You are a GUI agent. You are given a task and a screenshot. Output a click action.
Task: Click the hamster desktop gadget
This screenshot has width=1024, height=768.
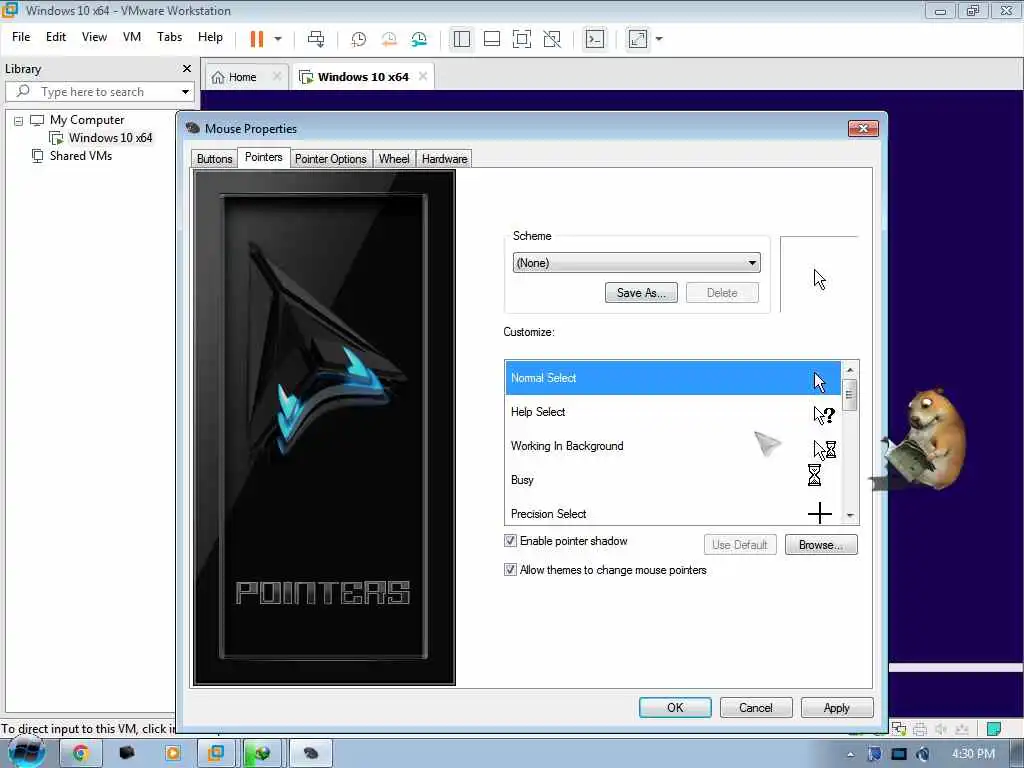[921, 439]
